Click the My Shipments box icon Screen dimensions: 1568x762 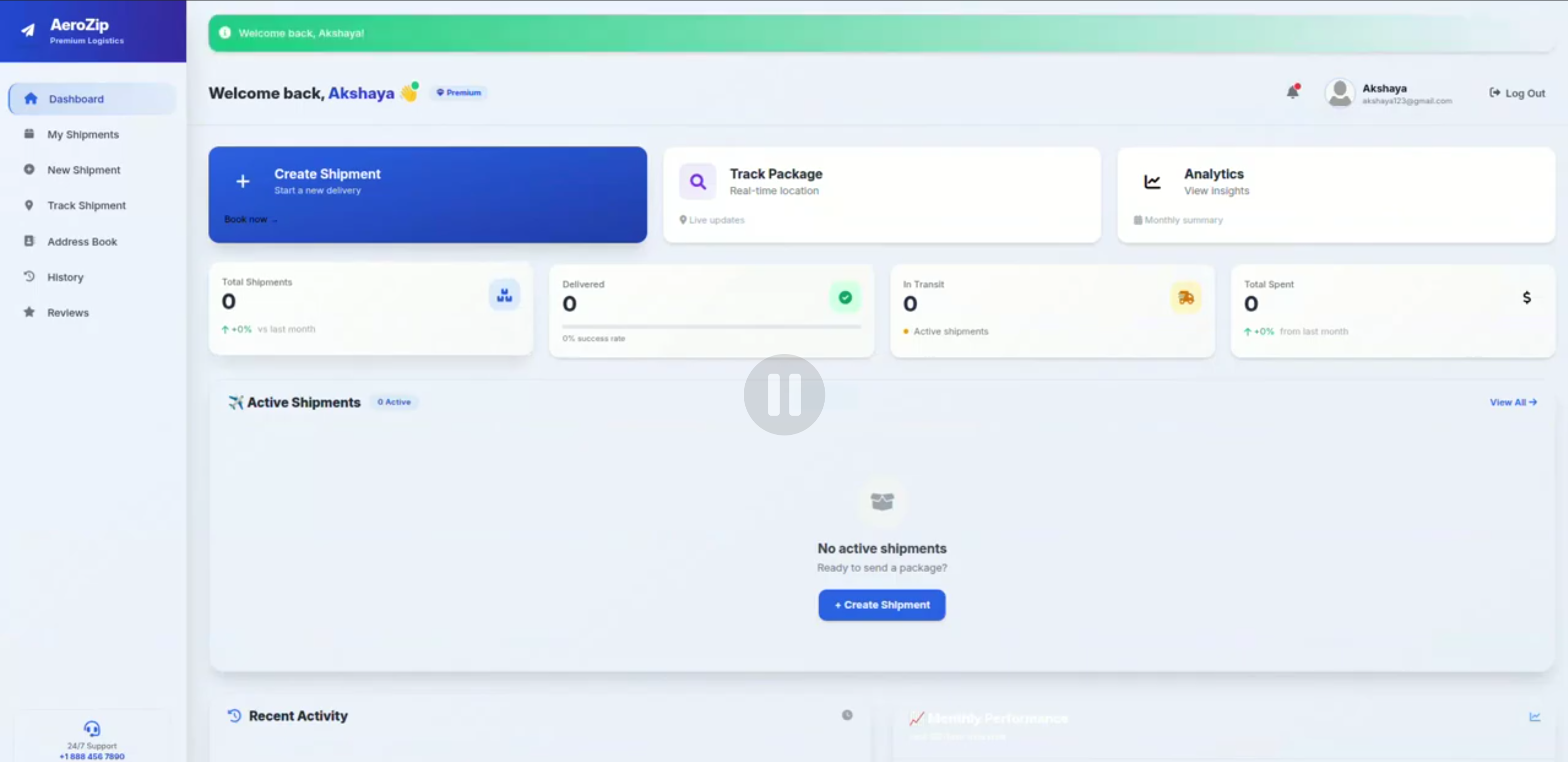(x=28, y=133)
